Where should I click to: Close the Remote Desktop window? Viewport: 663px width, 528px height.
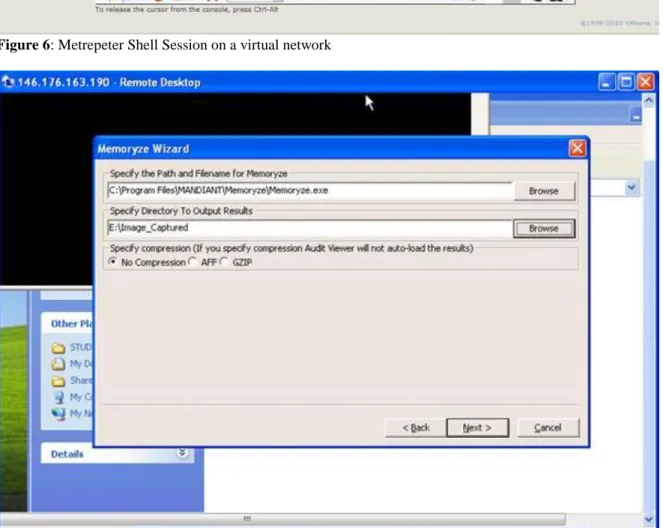pos(646,82)
